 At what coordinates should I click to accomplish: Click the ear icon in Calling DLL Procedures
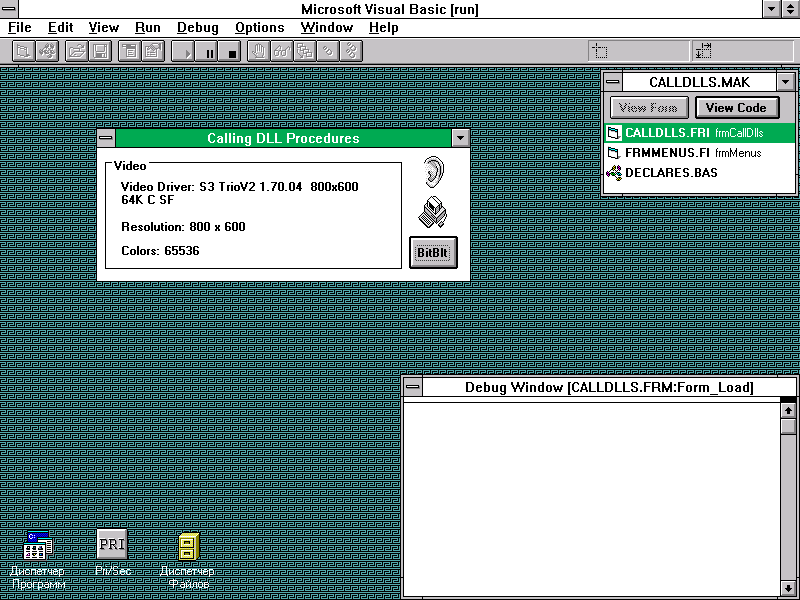coord(434,171)
